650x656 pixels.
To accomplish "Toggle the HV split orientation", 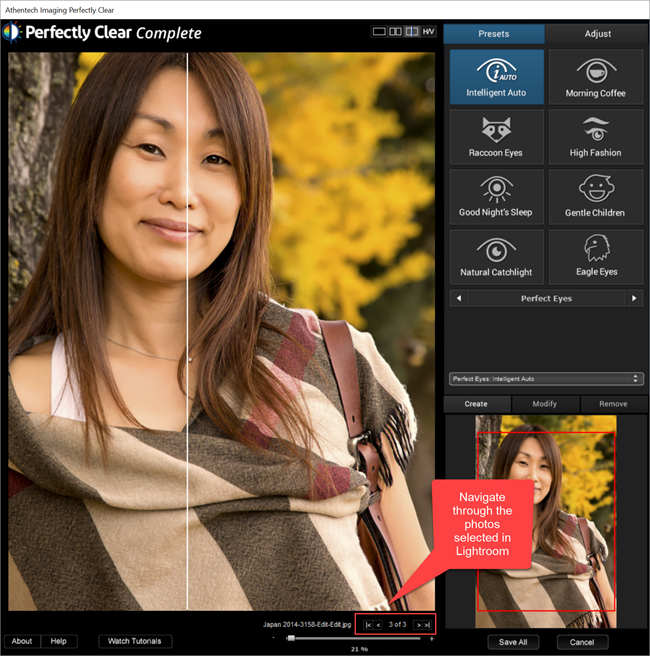I will (x=428, y=32).
